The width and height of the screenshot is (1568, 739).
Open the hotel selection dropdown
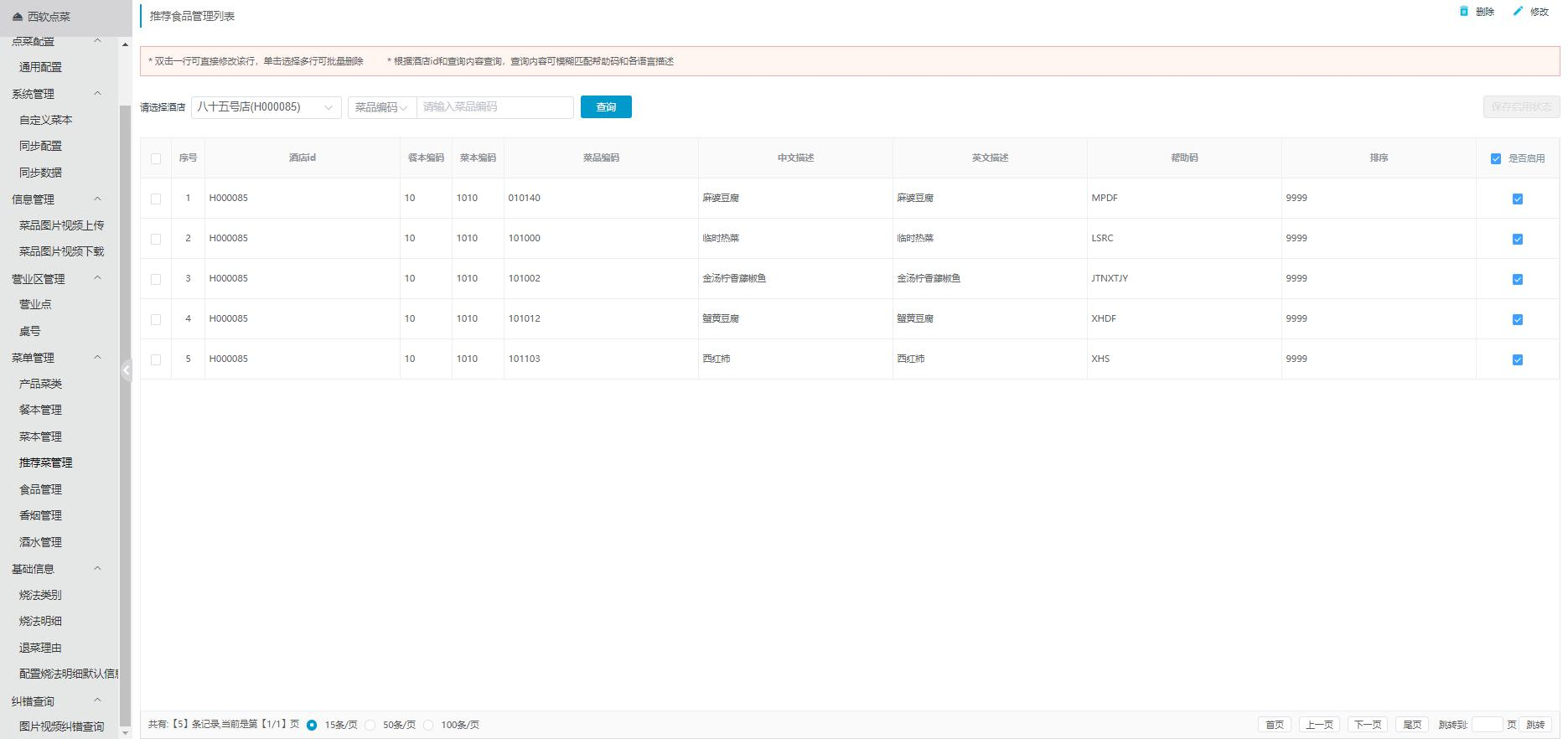coord(266,107)
